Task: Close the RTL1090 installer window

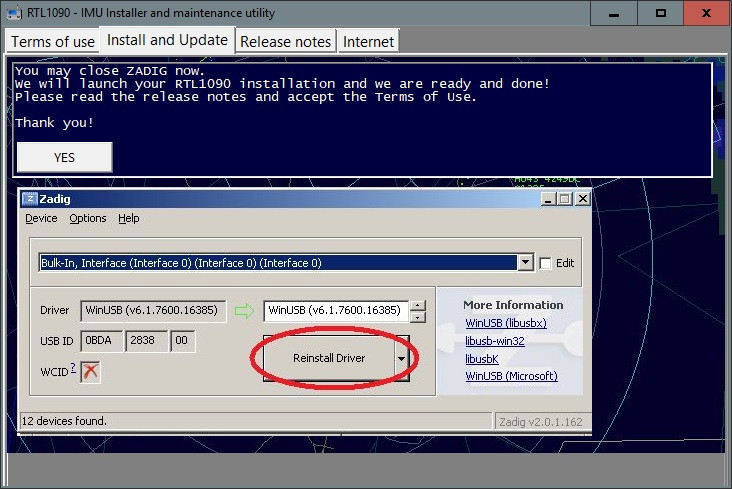Action: pos(707,13)
